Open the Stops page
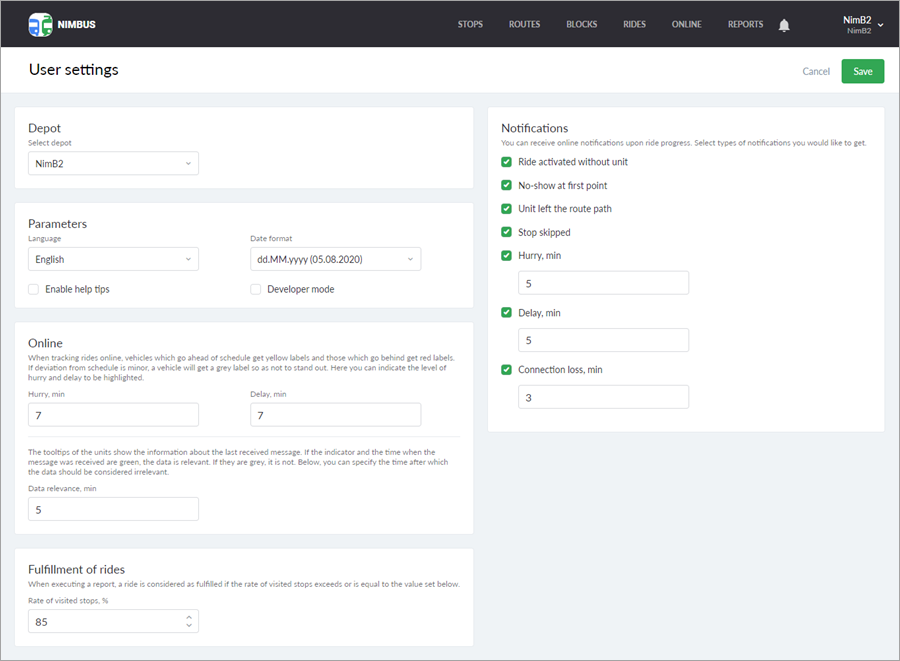The height and width of the screenshot is (661, 900). pos(470,25)
